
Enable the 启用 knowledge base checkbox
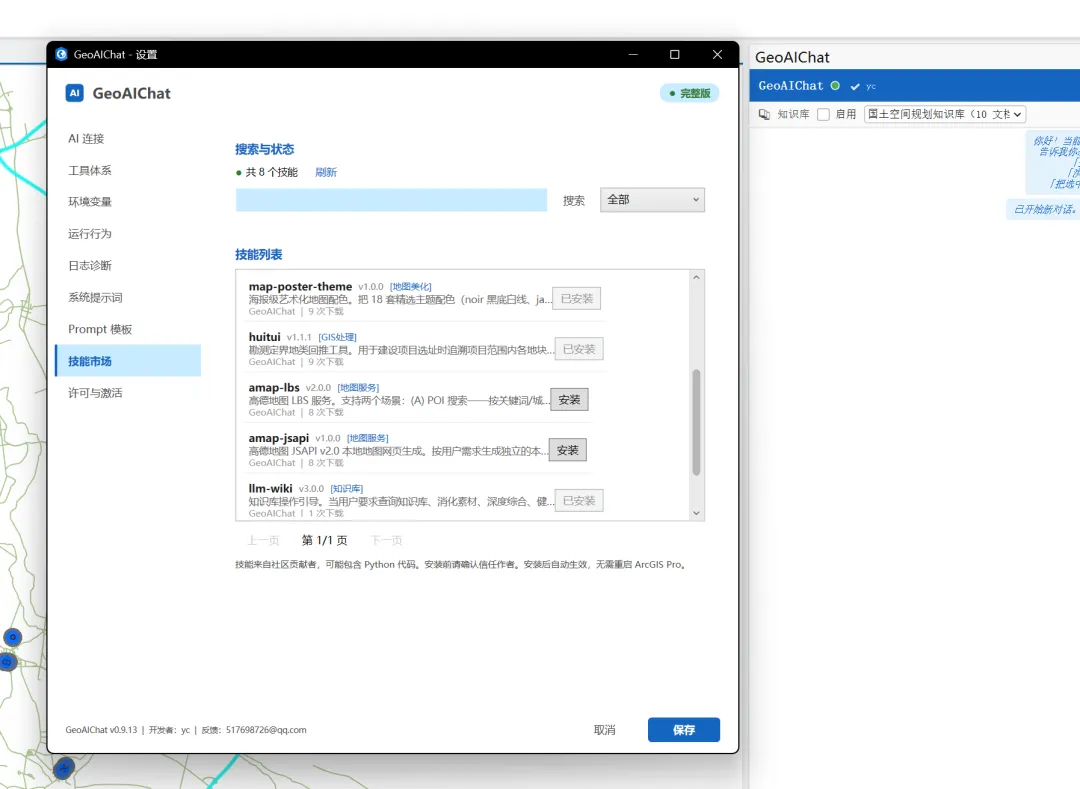tap(823, 114)
